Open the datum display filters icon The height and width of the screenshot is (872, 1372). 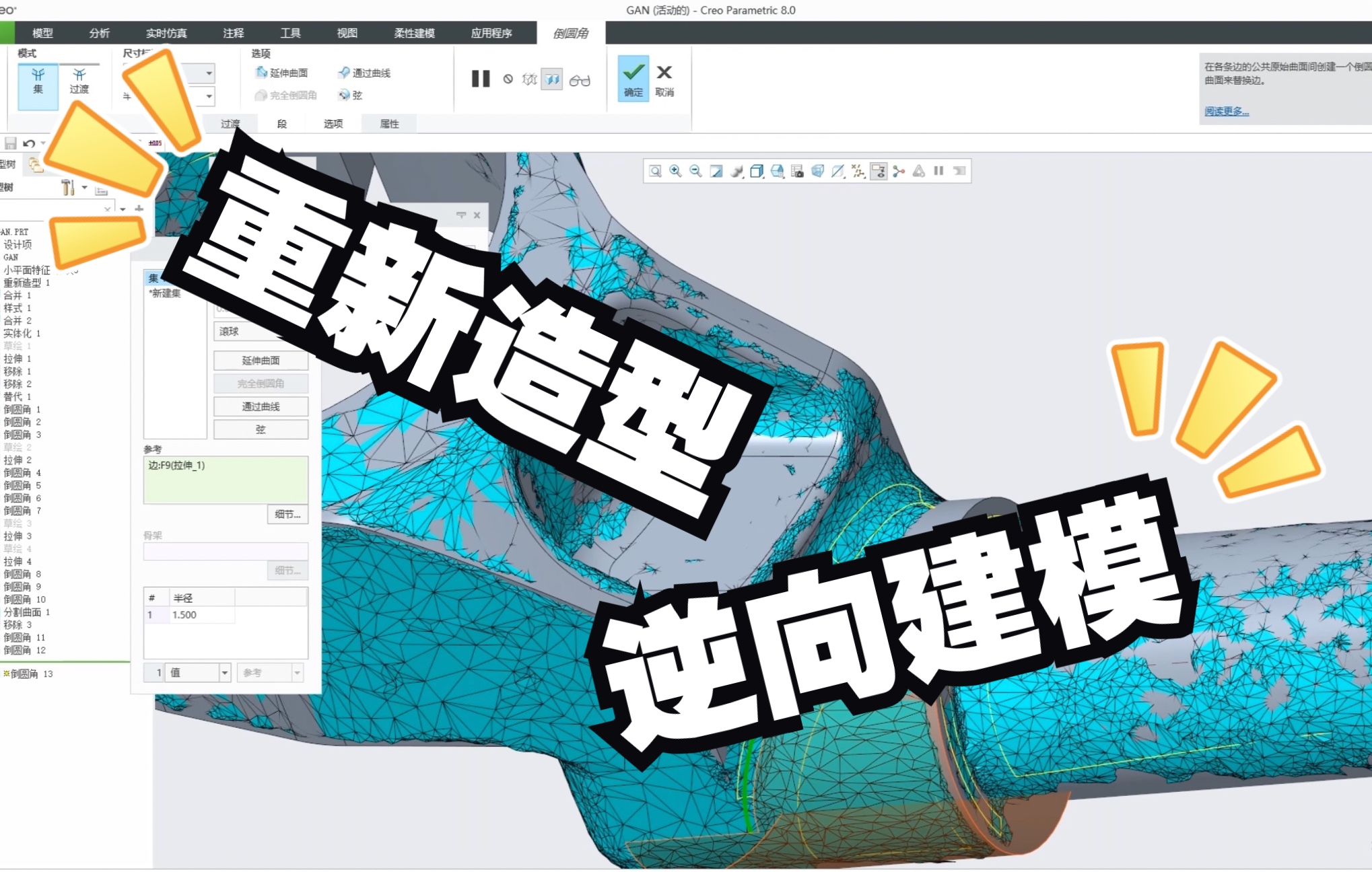858,171
